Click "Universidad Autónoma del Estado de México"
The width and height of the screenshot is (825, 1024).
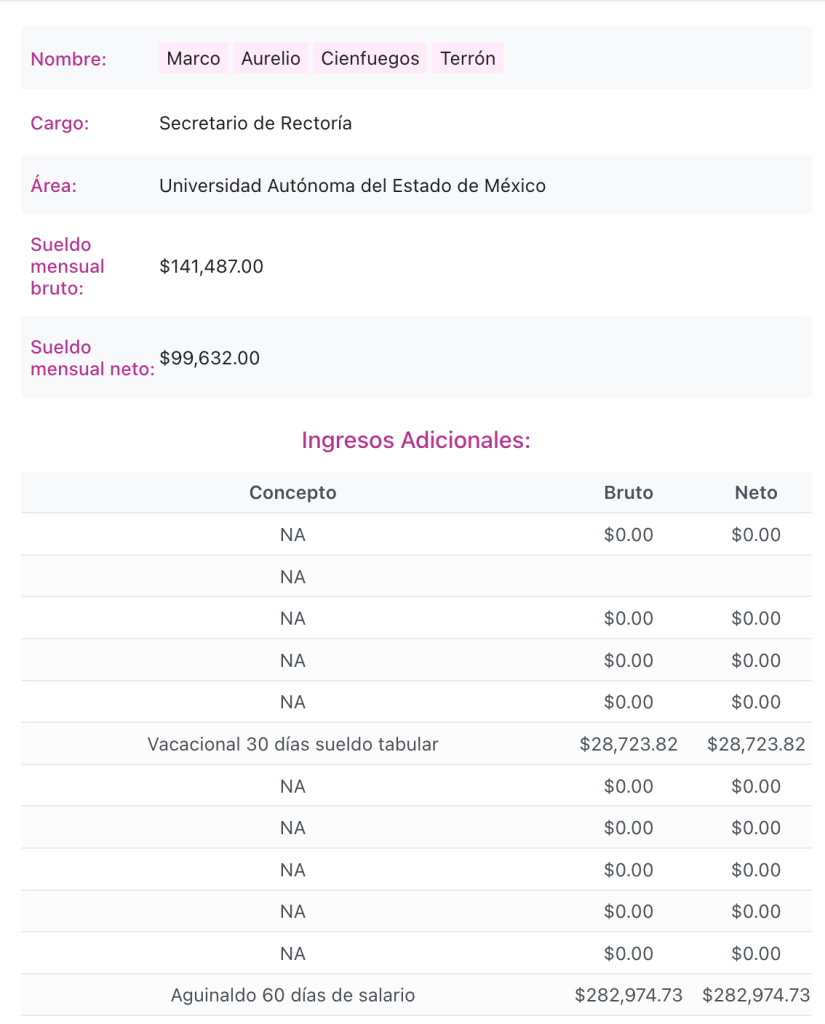pyautogui.click(x=352, y=186)
